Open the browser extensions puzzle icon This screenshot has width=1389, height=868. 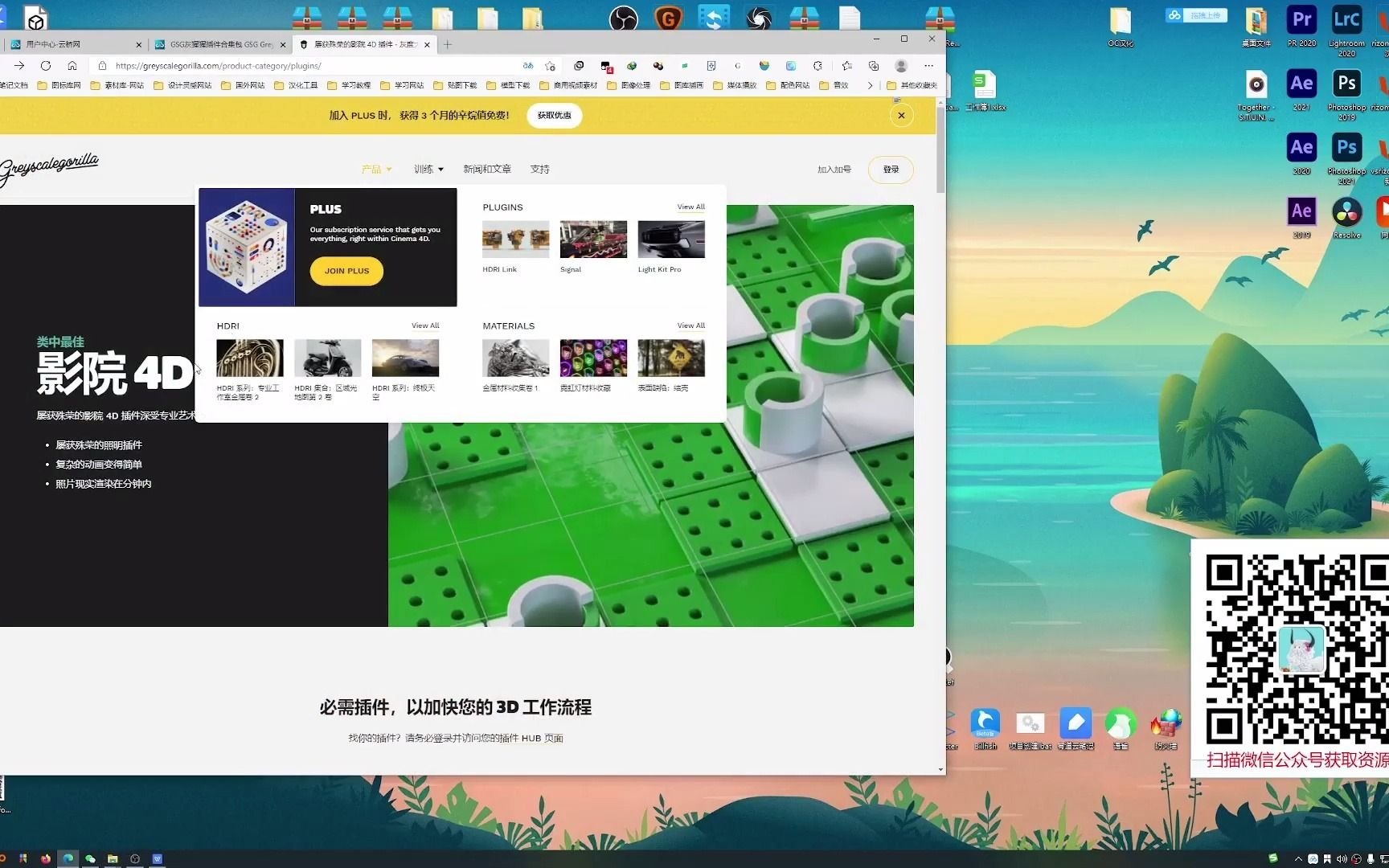(x=818, y=66)
